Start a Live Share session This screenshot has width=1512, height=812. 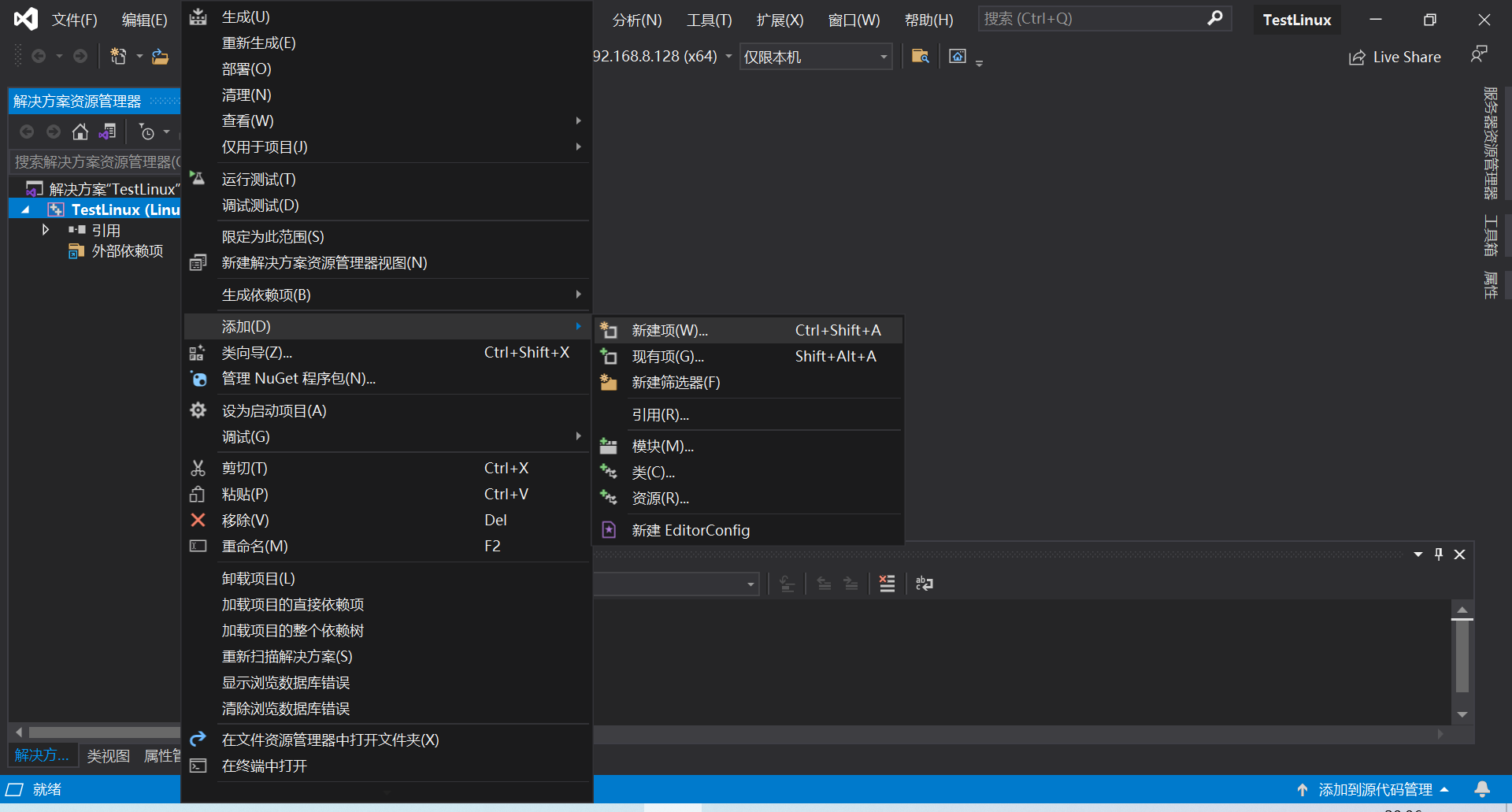tap(1395, 56)
